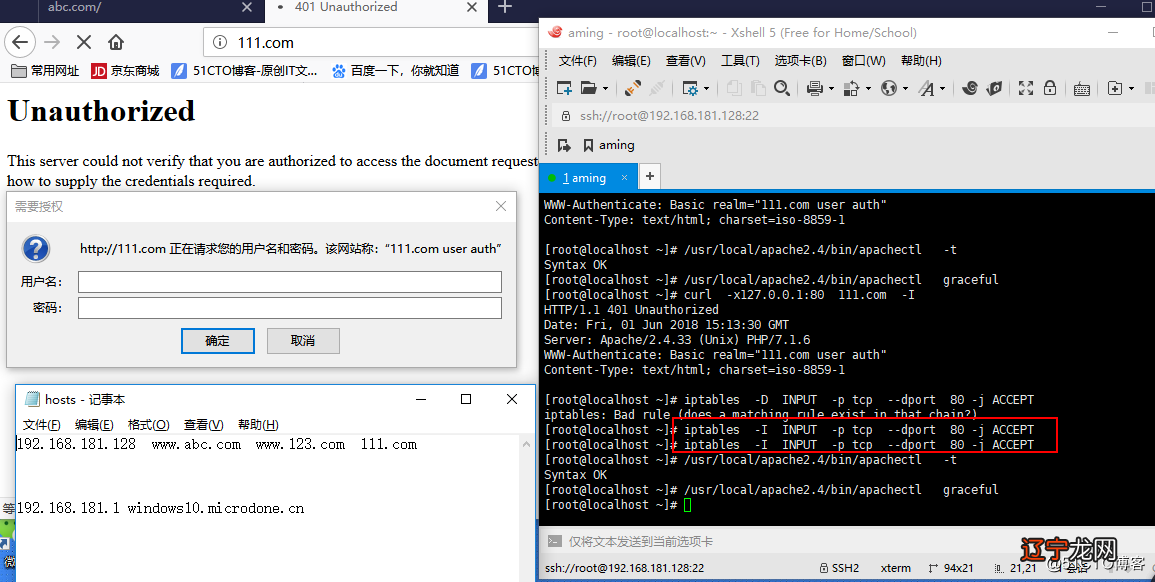Click the virtual keyboard icon in Xshell

[1081, 89]
